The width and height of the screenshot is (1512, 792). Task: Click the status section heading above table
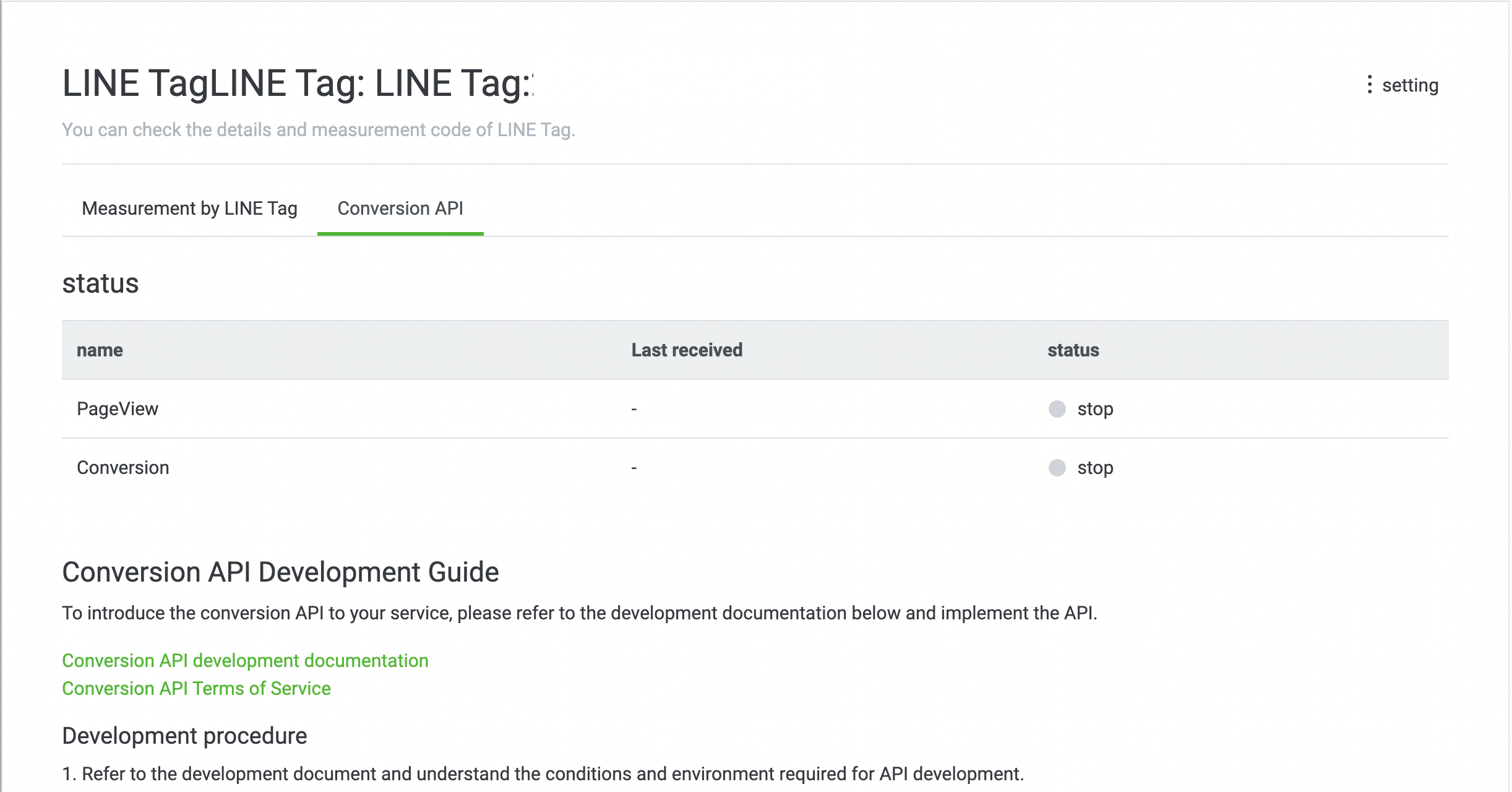100,283
